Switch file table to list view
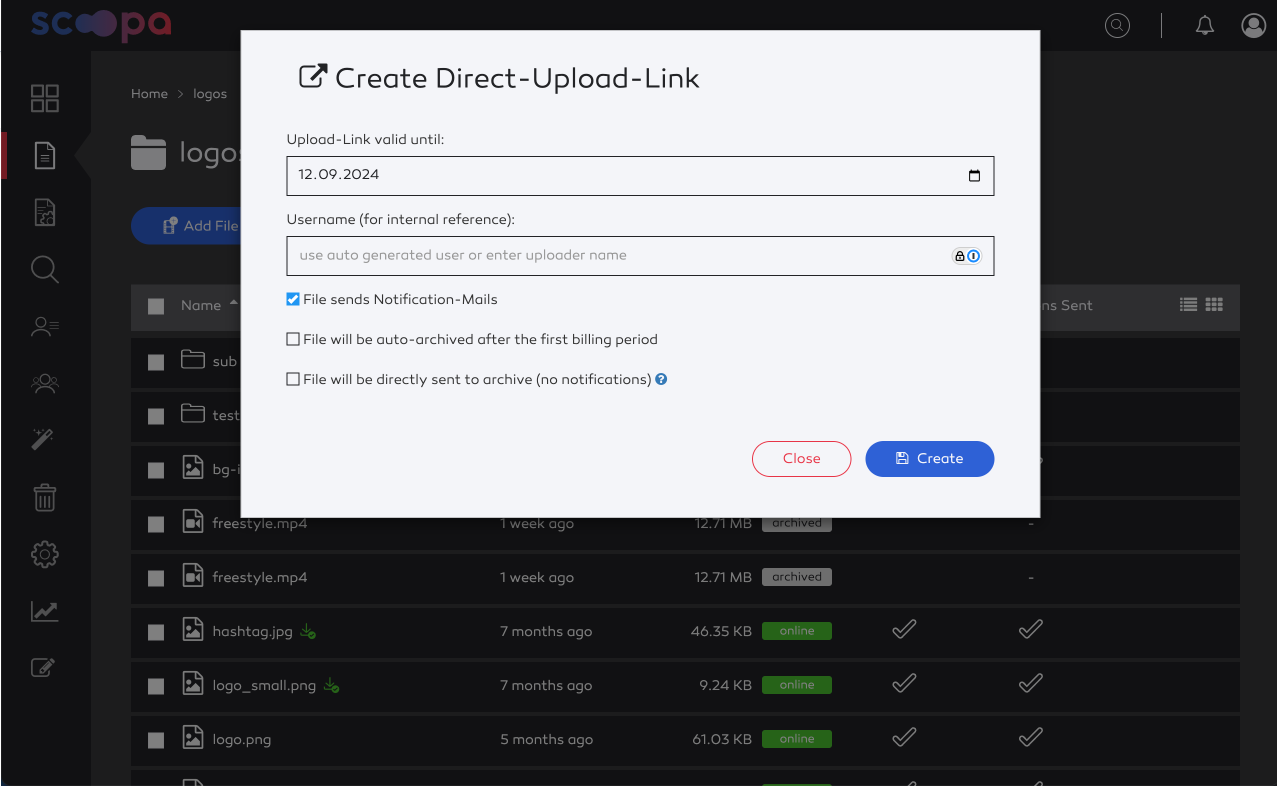Viewport: 1277px width, 786px height. 1189,305
